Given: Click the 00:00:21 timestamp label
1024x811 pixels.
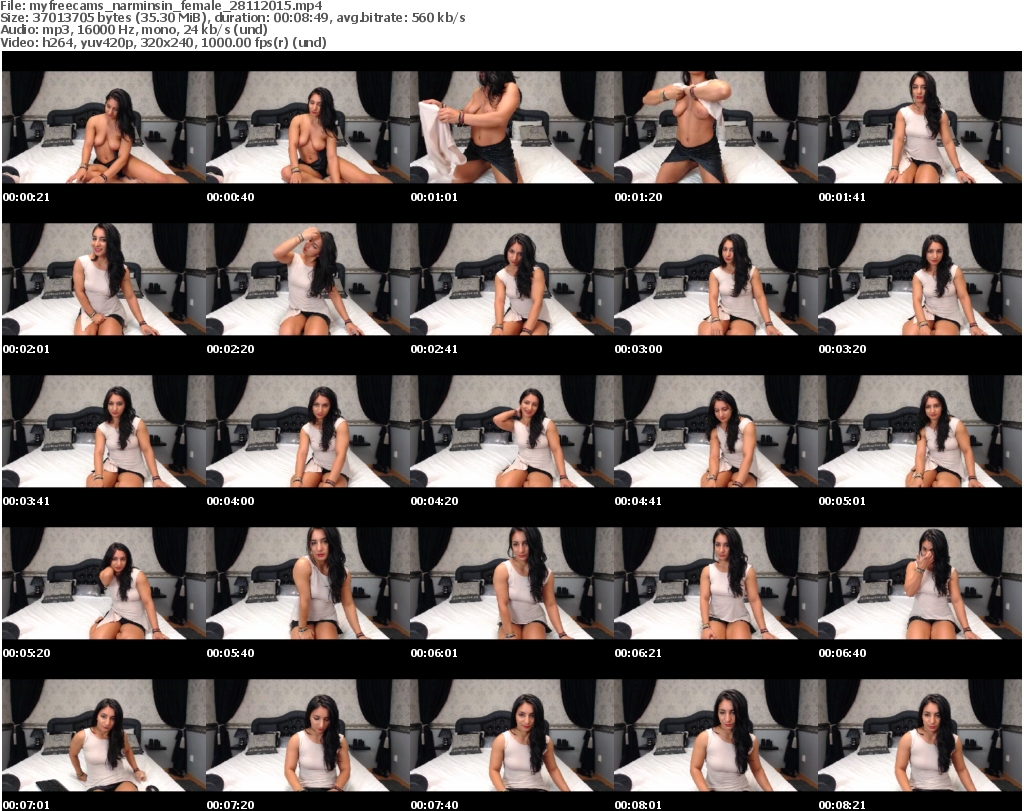Looking at the screenshot, I should (26, 197).
